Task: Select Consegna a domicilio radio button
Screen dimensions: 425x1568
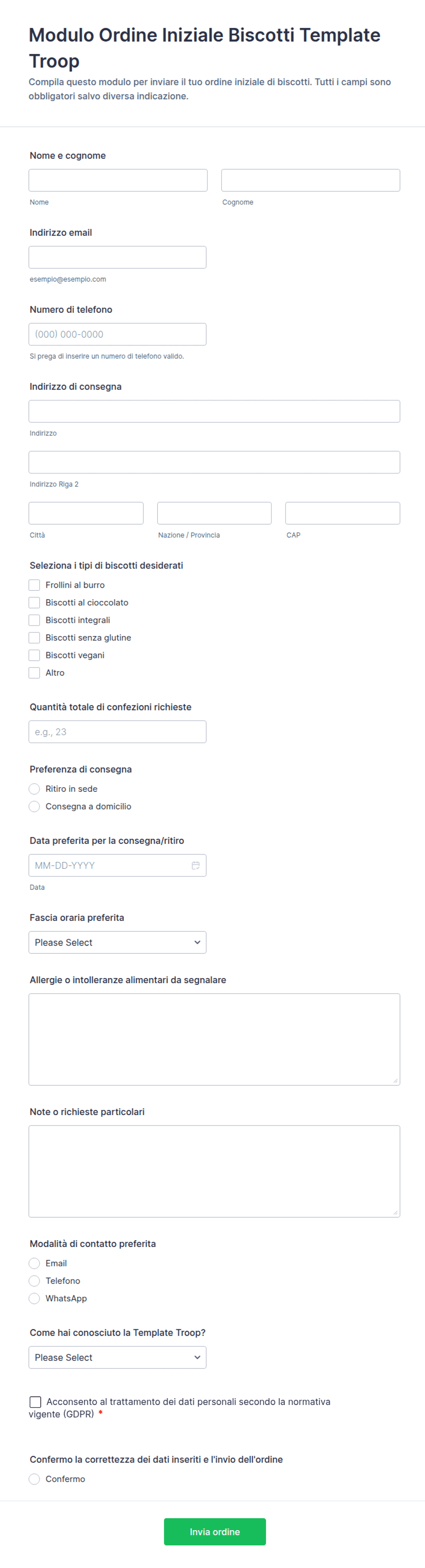Action: [34, 806]
